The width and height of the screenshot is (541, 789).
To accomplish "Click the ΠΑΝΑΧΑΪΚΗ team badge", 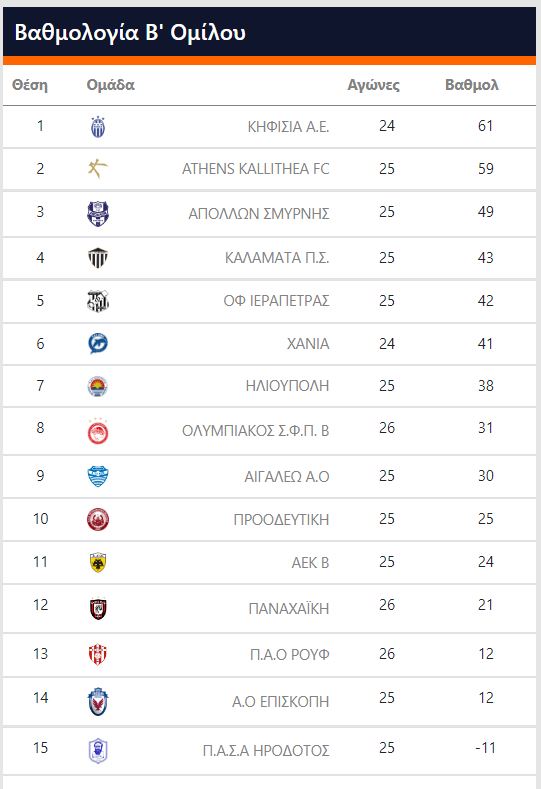I will [98, 608].
